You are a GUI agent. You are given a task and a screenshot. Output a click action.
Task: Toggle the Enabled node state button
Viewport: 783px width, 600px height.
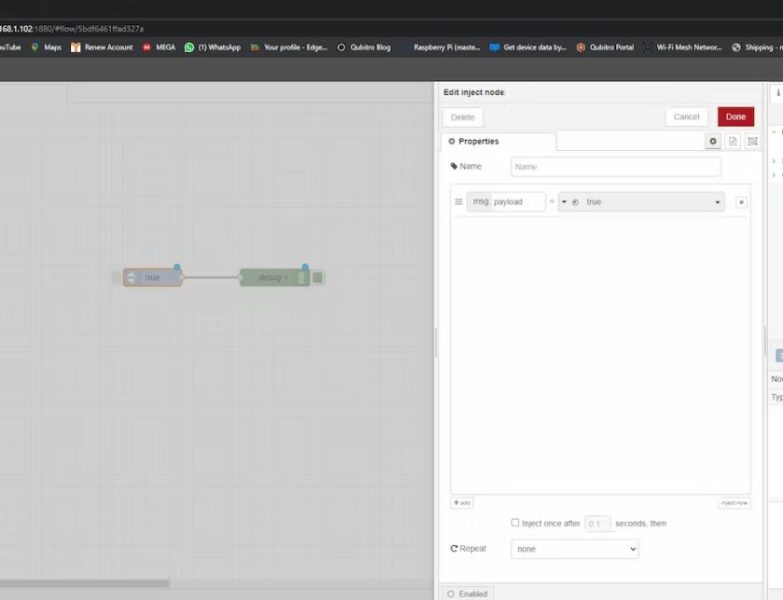point(467,593)
